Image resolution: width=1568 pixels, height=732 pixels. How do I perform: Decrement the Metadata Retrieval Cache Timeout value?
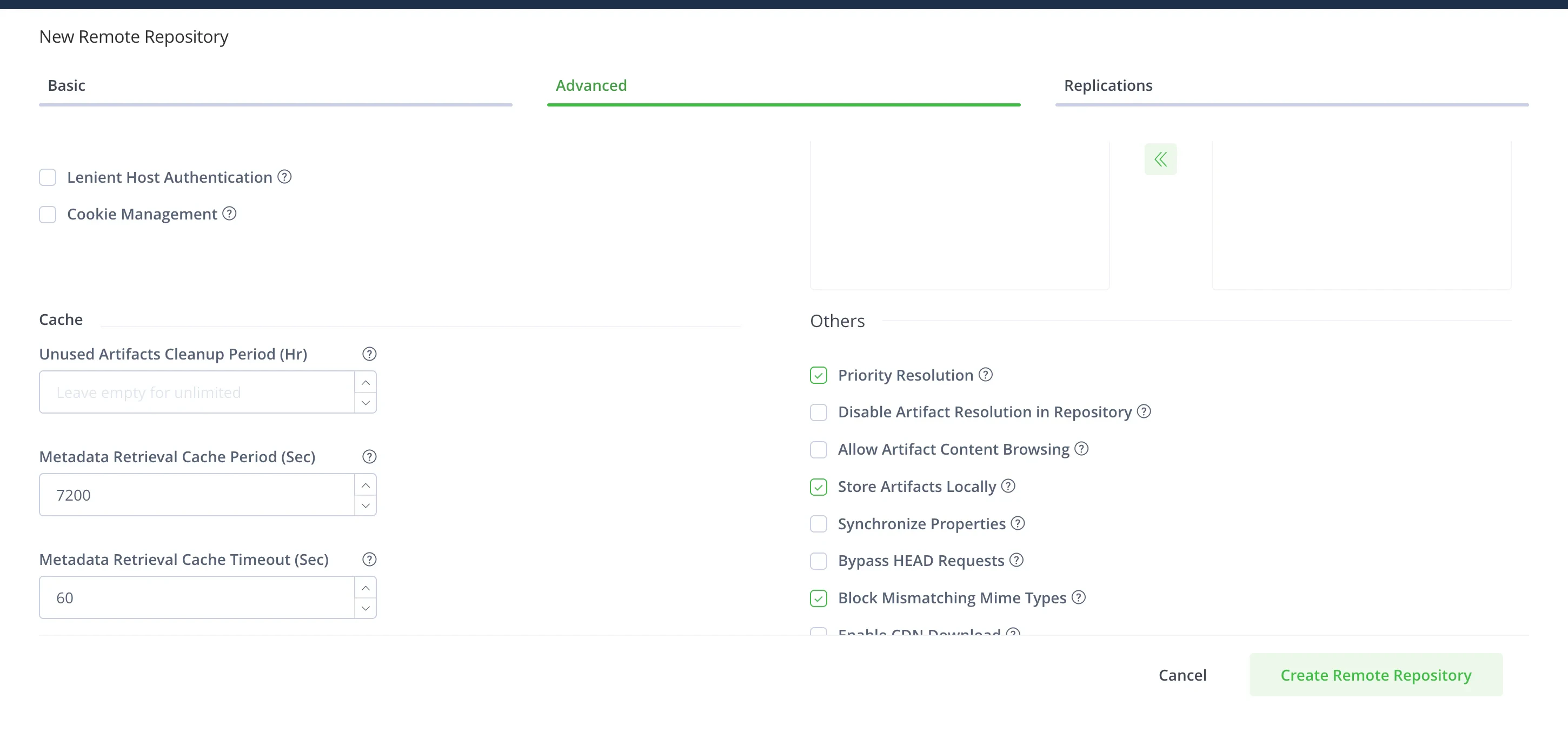(x=365, y=608)
